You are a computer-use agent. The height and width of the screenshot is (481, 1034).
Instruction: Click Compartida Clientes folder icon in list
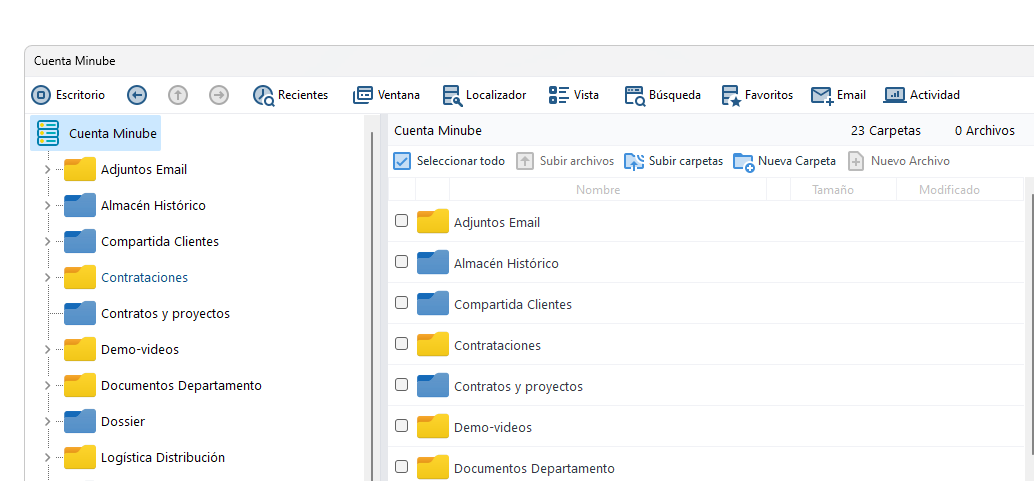pyautogui.click(x=433, y=303)
